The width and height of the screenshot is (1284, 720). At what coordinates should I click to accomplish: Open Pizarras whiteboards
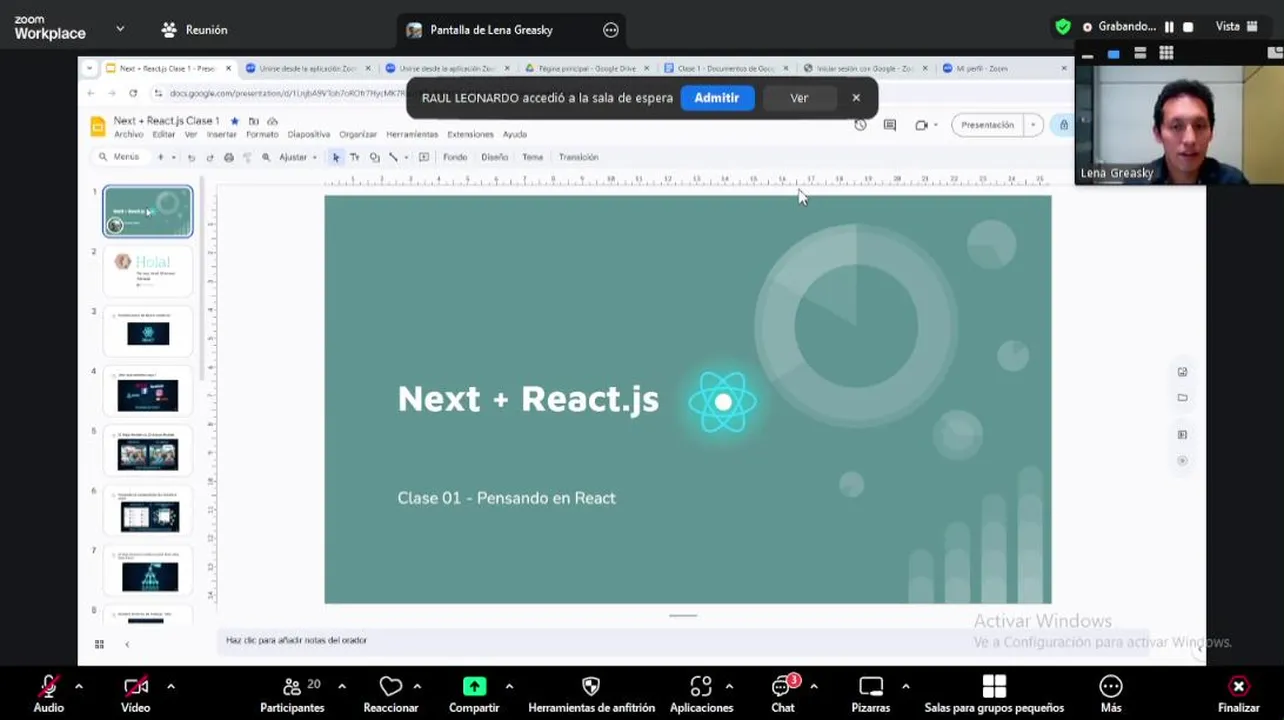coord(871,693)
